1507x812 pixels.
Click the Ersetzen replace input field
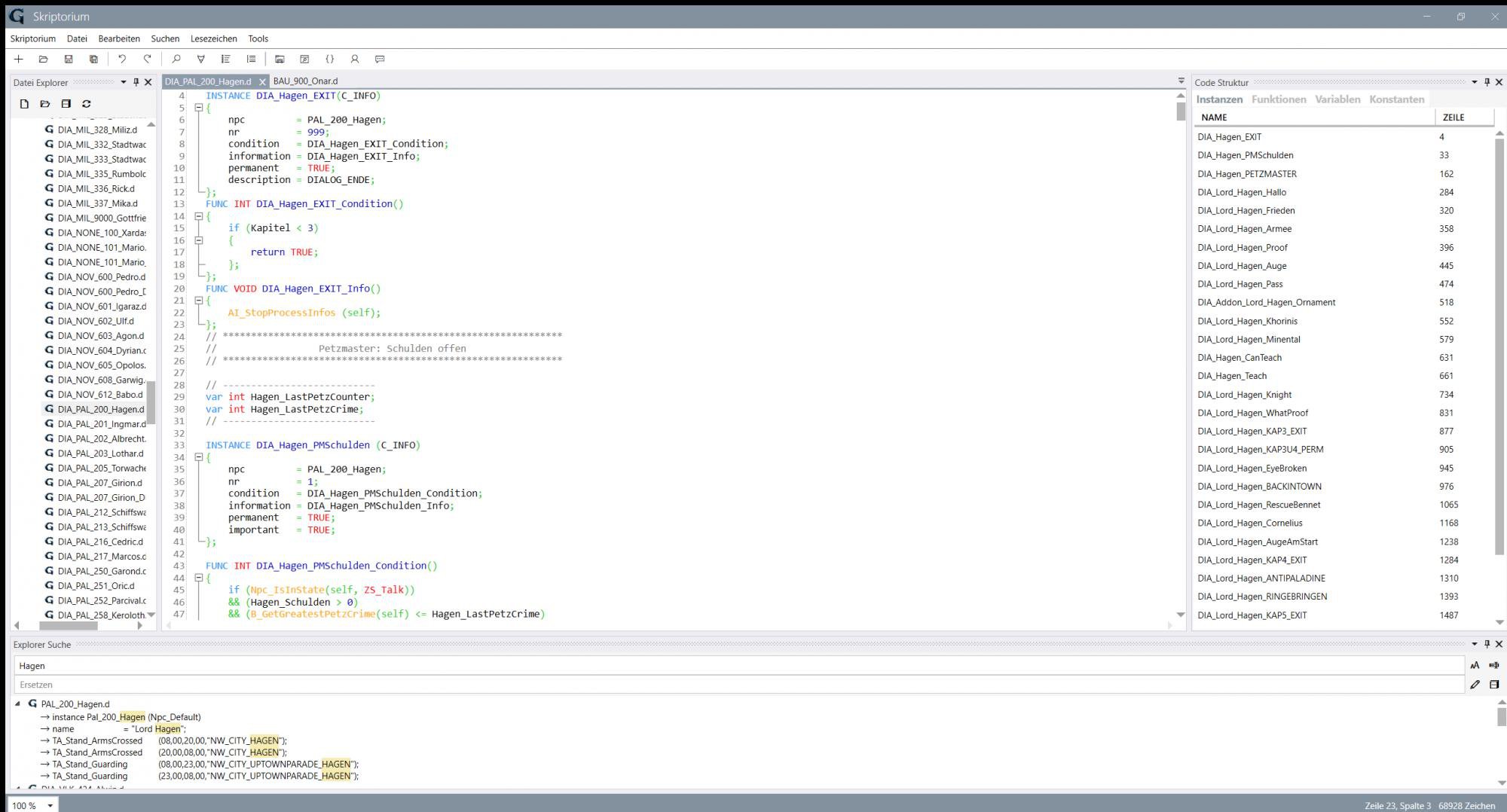pyautogui.click(x=738, y=685)
